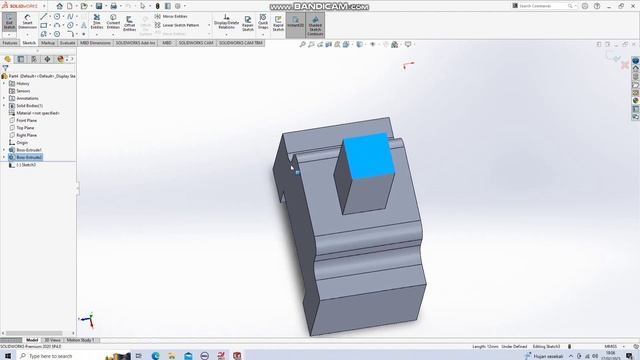Switch to the MBD Dimensions tab
Screen dimensions: 640x360
pos(95,43)
